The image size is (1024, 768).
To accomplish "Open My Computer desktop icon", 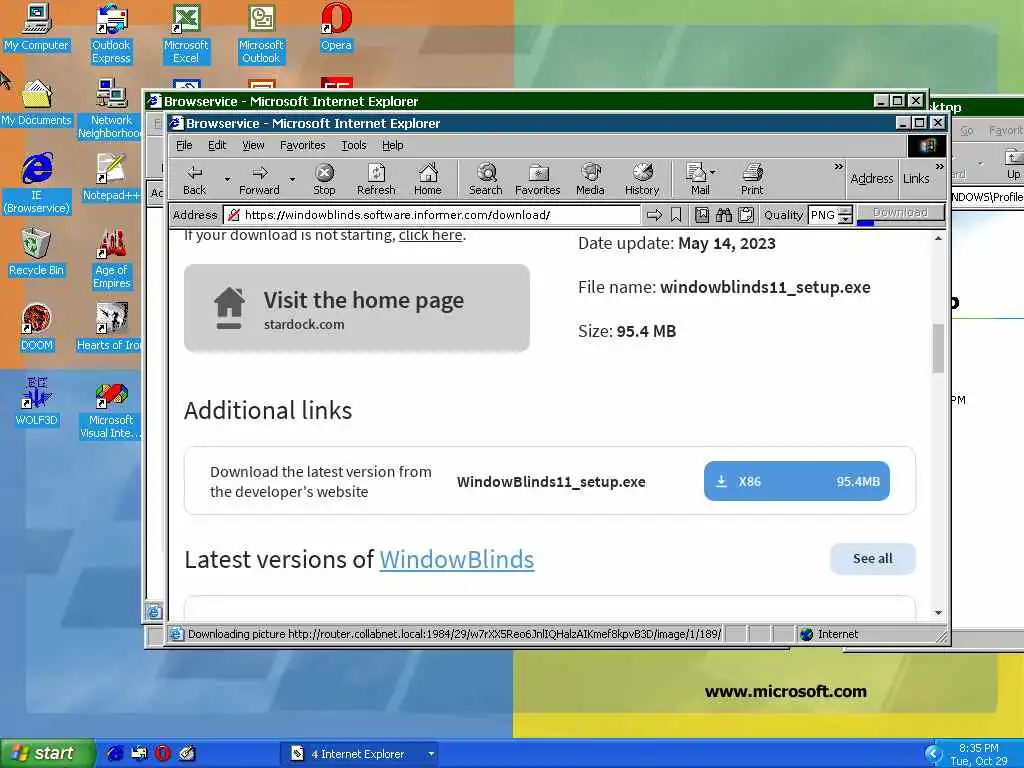I will coord(37,27).
